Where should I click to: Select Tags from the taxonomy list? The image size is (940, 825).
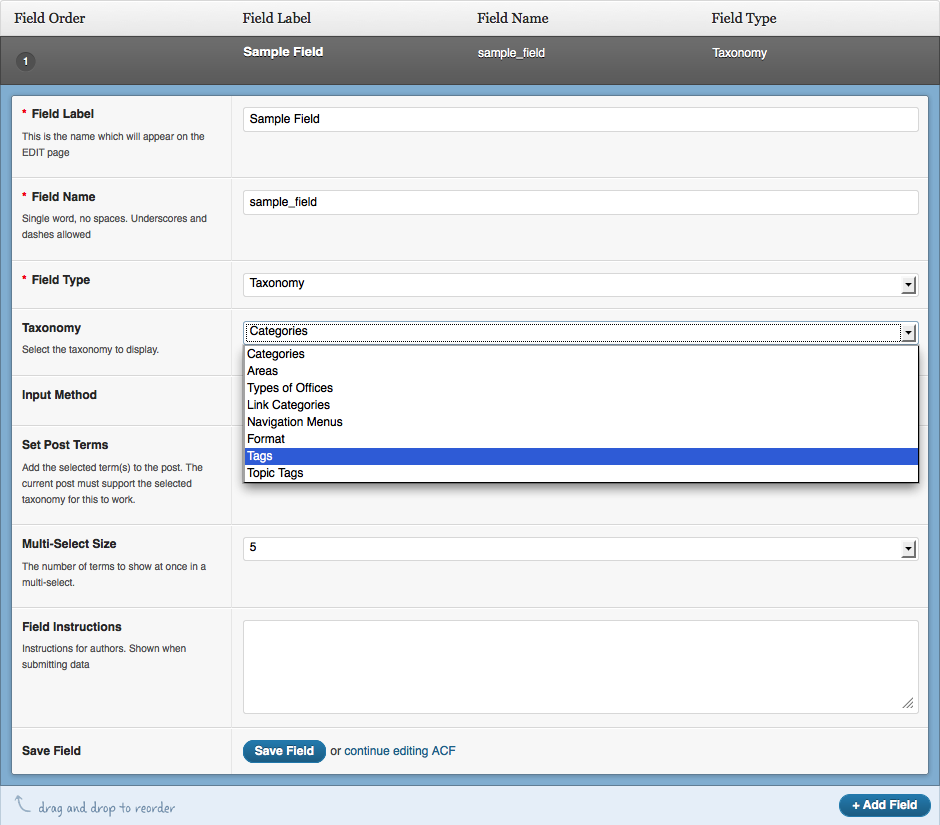(x=580, y=456)
